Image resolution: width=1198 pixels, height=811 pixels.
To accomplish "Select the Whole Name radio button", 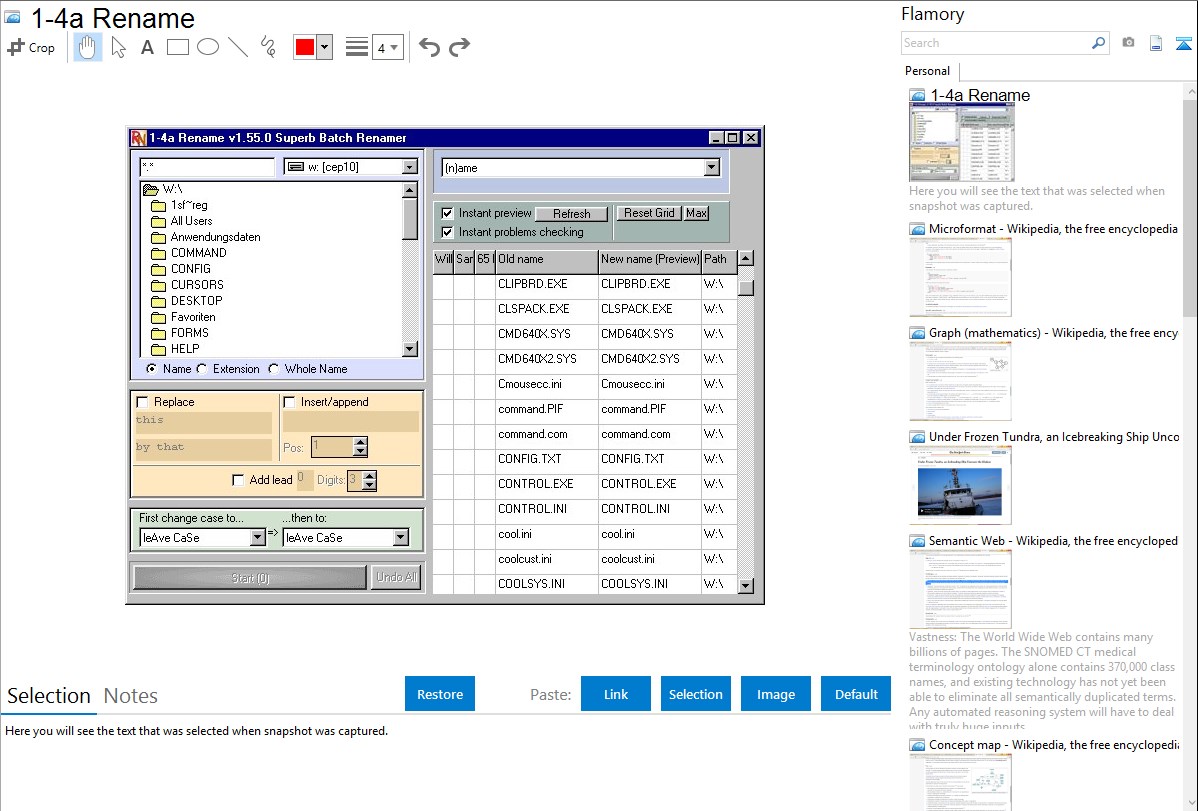I will click(274, 369).
